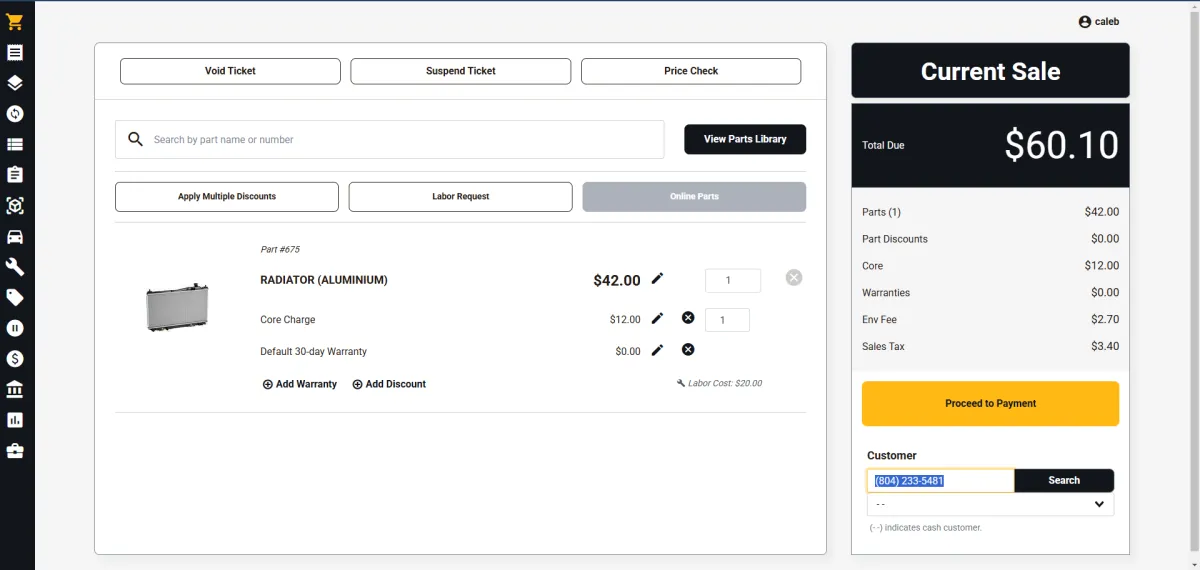
Task: Edit the radiator $42.00 price
Action: tap(657, 279)
